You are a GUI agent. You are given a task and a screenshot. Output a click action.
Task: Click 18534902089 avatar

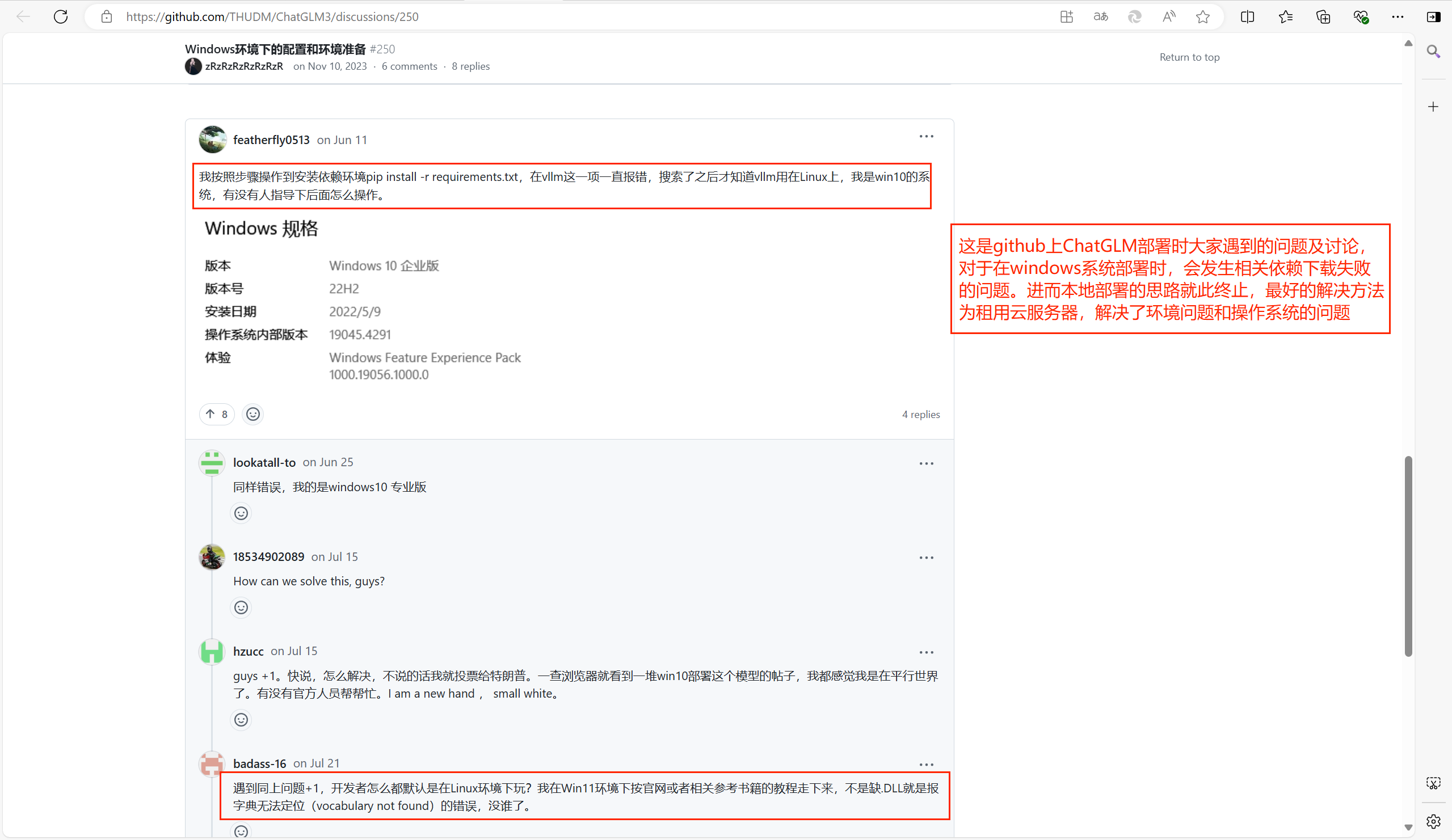212,557
